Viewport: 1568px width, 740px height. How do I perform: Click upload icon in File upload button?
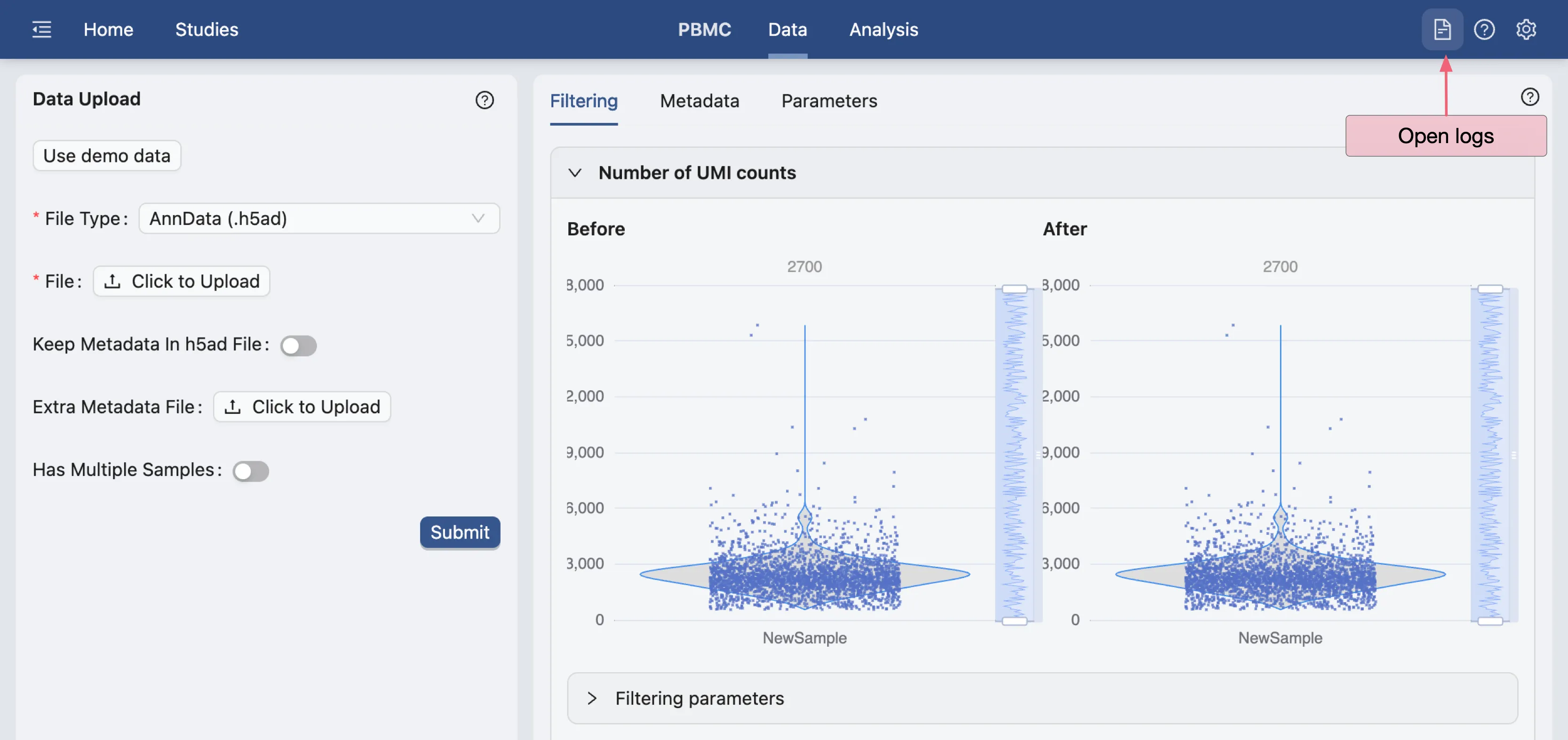112,282
